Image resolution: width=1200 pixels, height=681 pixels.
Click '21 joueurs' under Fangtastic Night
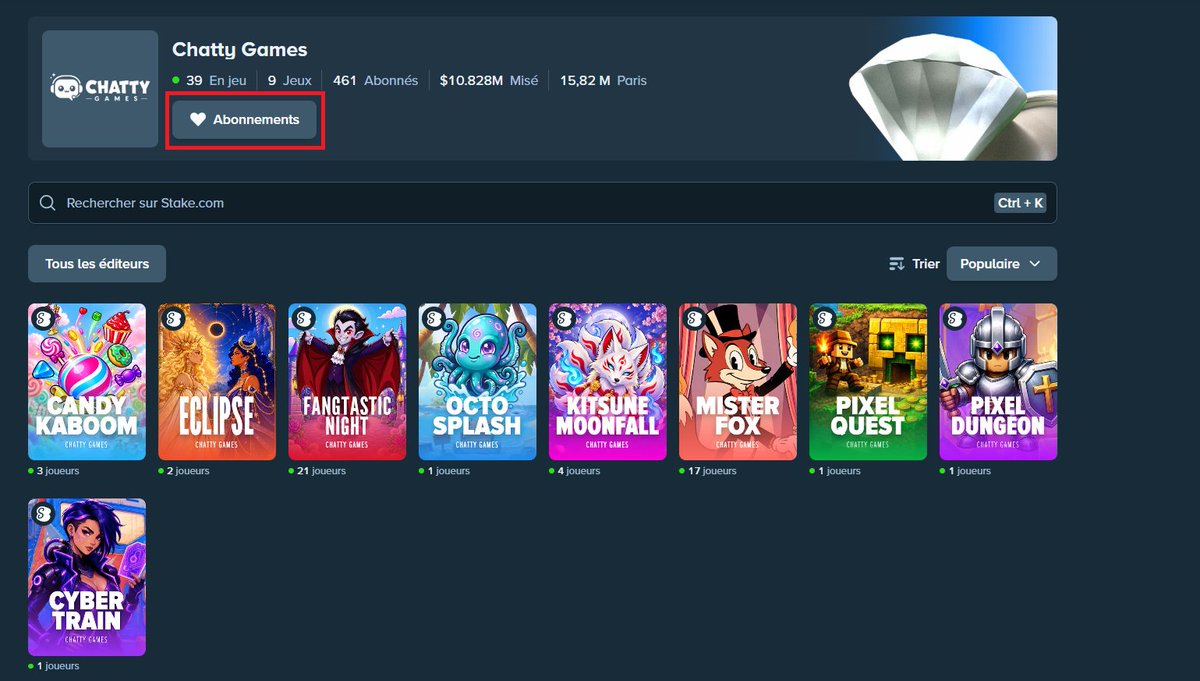tap(320, 471)
